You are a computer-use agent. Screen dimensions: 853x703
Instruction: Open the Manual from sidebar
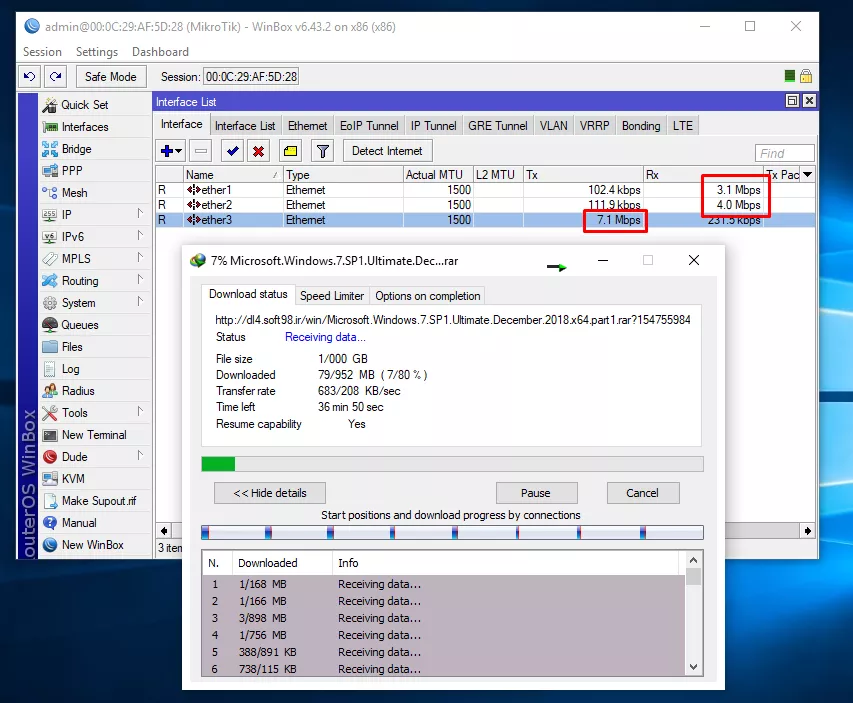click(79, 523)
